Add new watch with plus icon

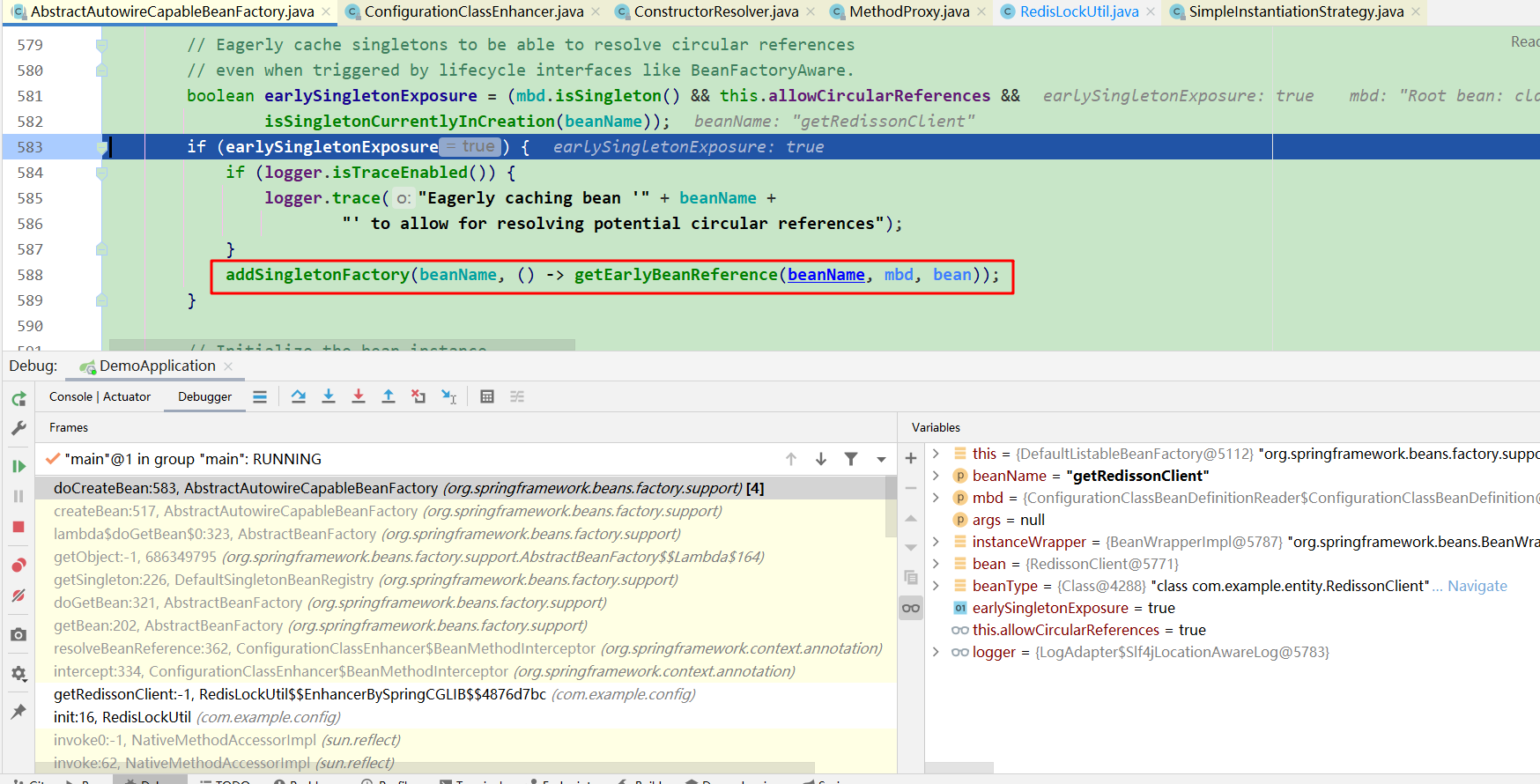point(911,458)
